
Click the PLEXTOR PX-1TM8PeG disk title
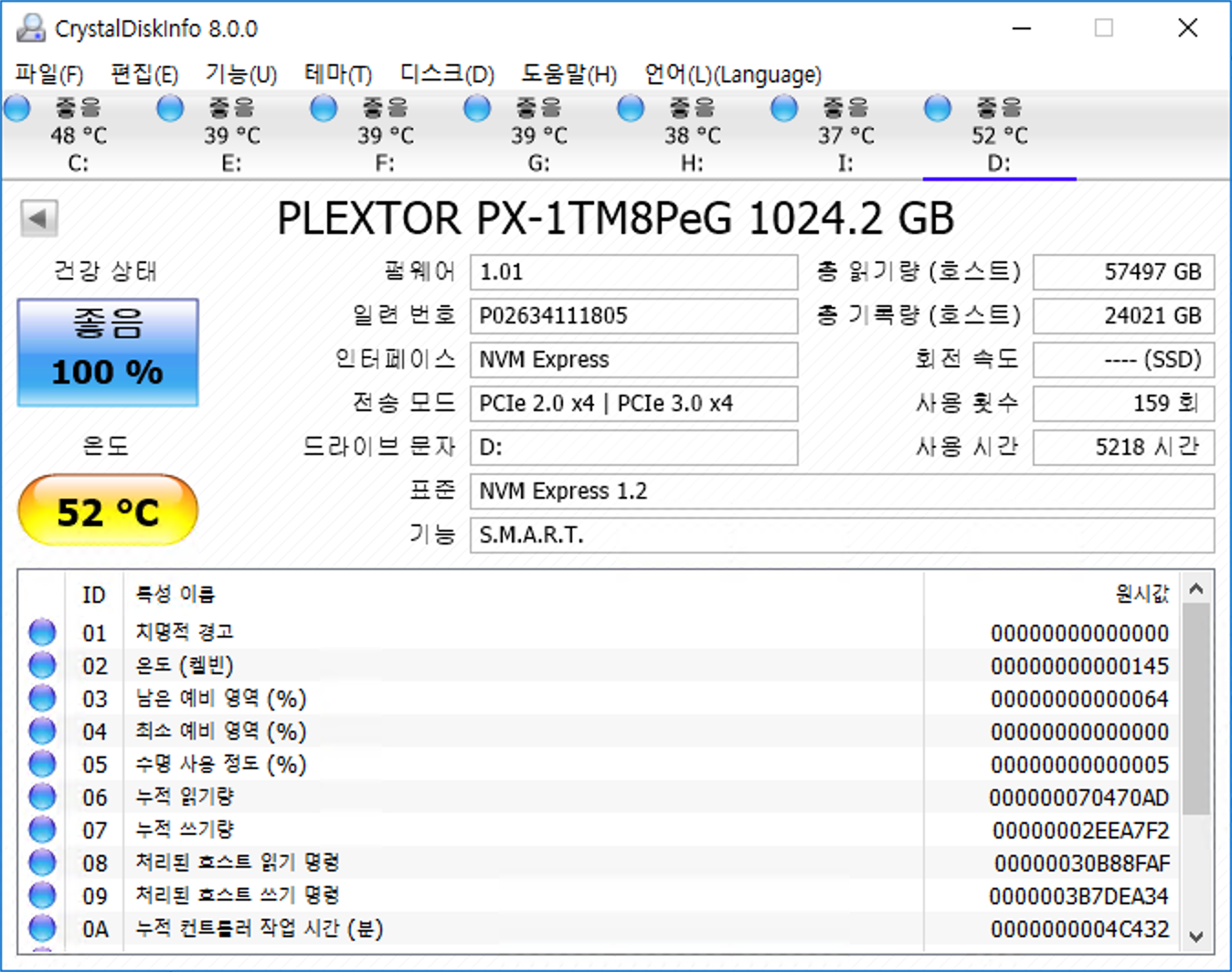click(x=616, y=218)
